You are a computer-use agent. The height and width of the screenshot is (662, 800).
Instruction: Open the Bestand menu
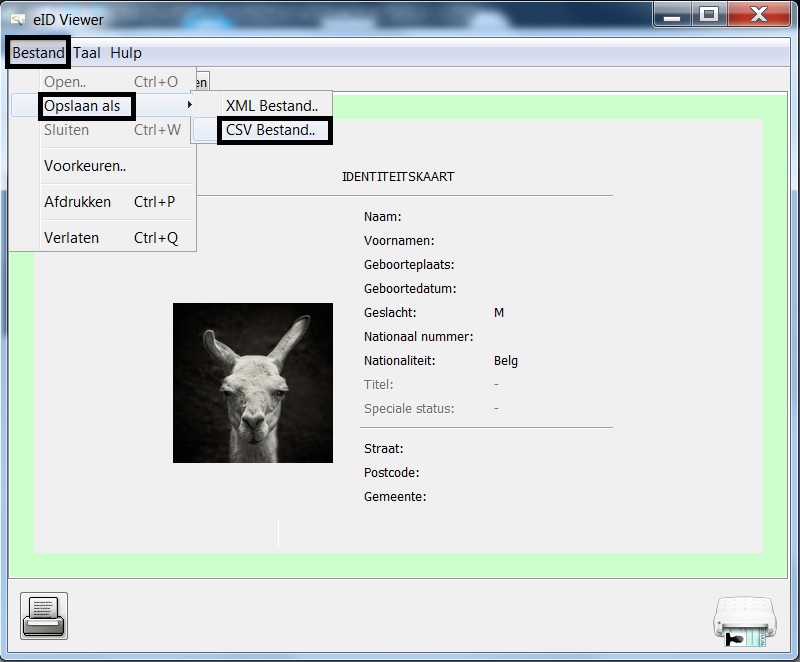pyautogui.click(x=36, y=52)
